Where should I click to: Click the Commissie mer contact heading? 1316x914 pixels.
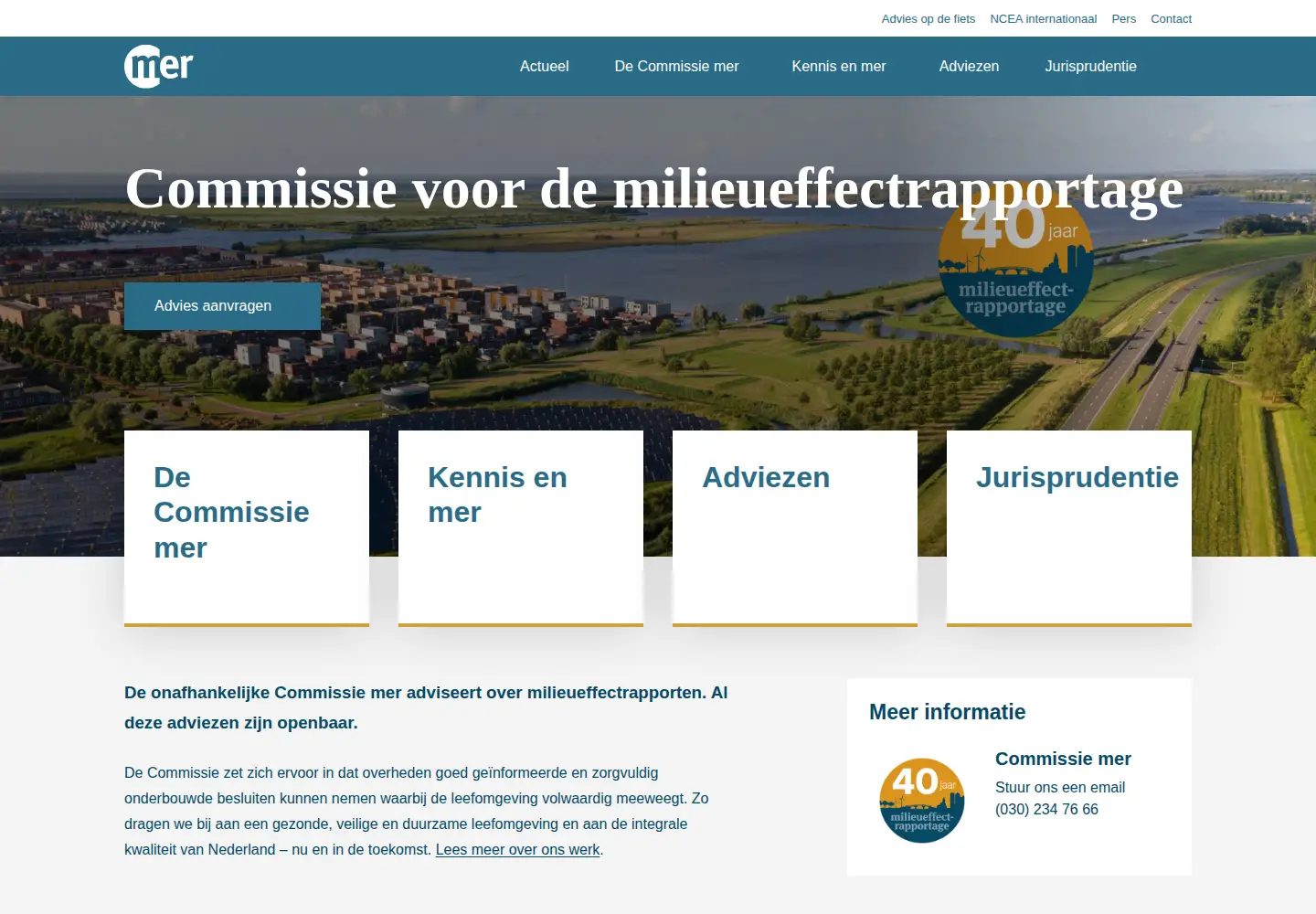point(1063,759)
